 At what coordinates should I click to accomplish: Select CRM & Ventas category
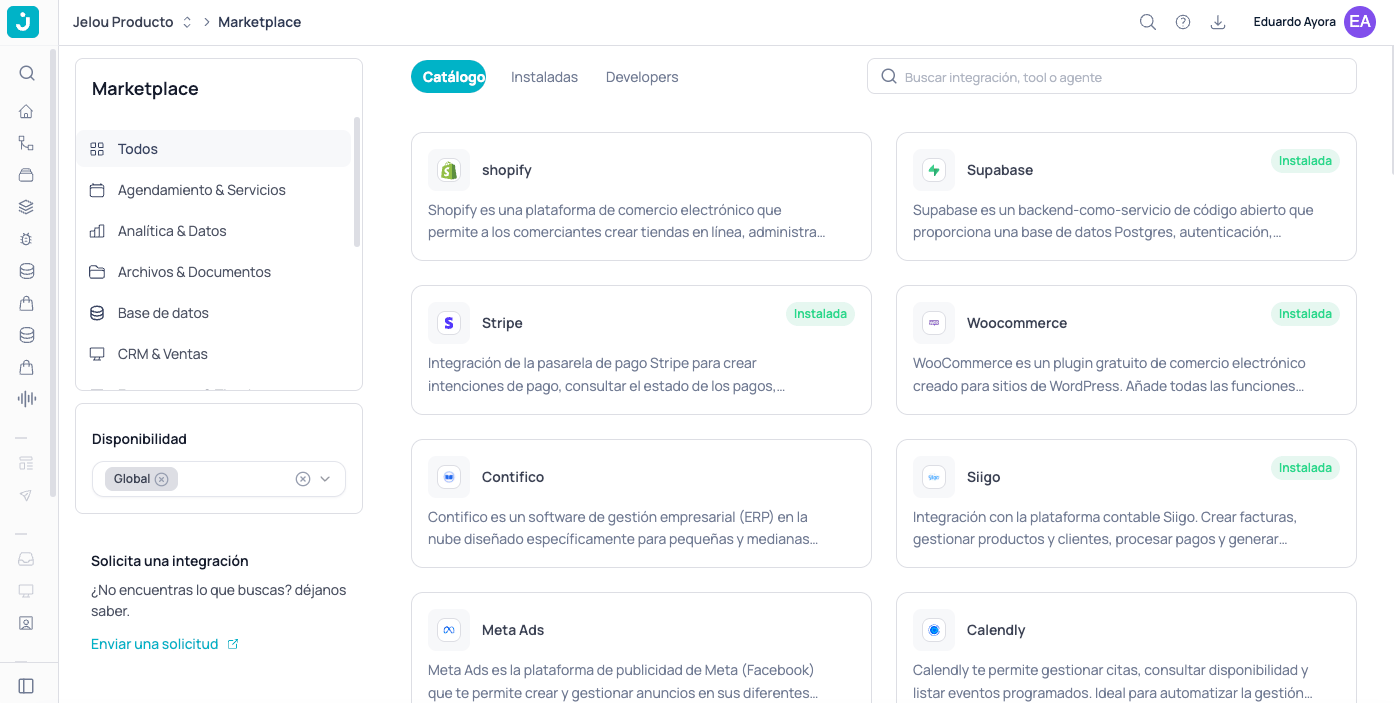(214, 354)
